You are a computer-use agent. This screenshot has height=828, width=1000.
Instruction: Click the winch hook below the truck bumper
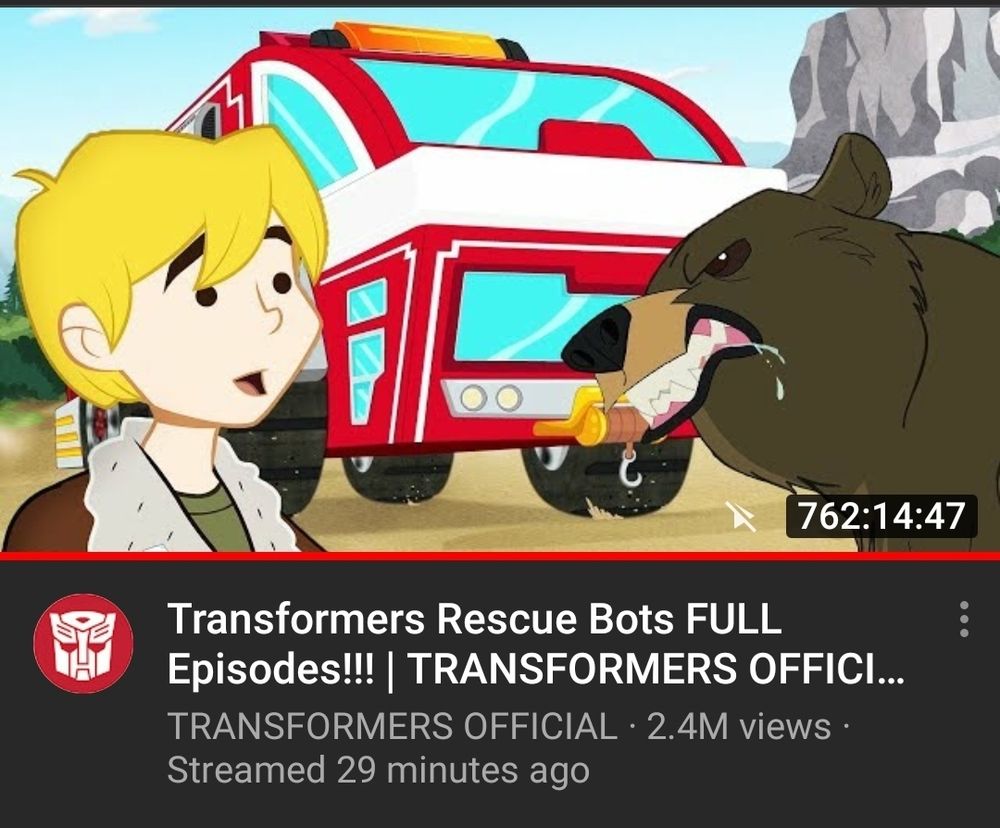(630, 470)
